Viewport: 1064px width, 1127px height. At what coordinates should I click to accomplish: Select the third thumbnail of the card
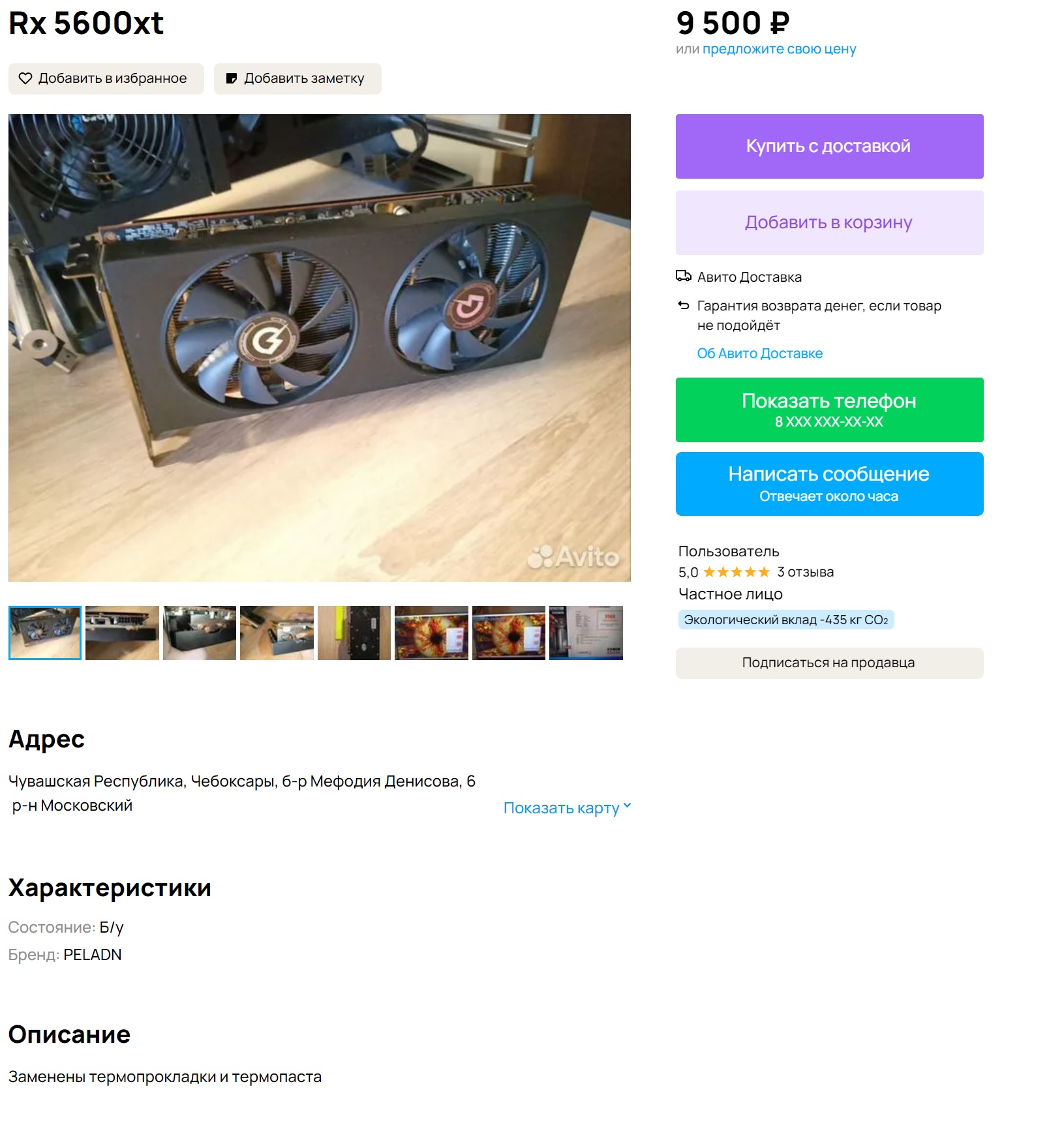(200, 633)
